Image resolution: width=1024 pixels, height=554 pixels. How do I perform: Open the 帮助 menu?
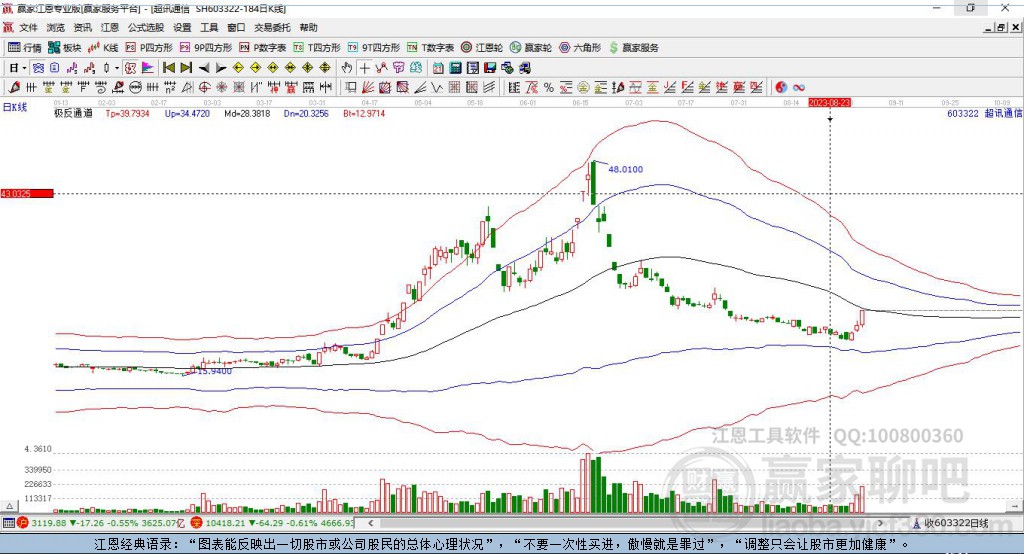(308, 27)
